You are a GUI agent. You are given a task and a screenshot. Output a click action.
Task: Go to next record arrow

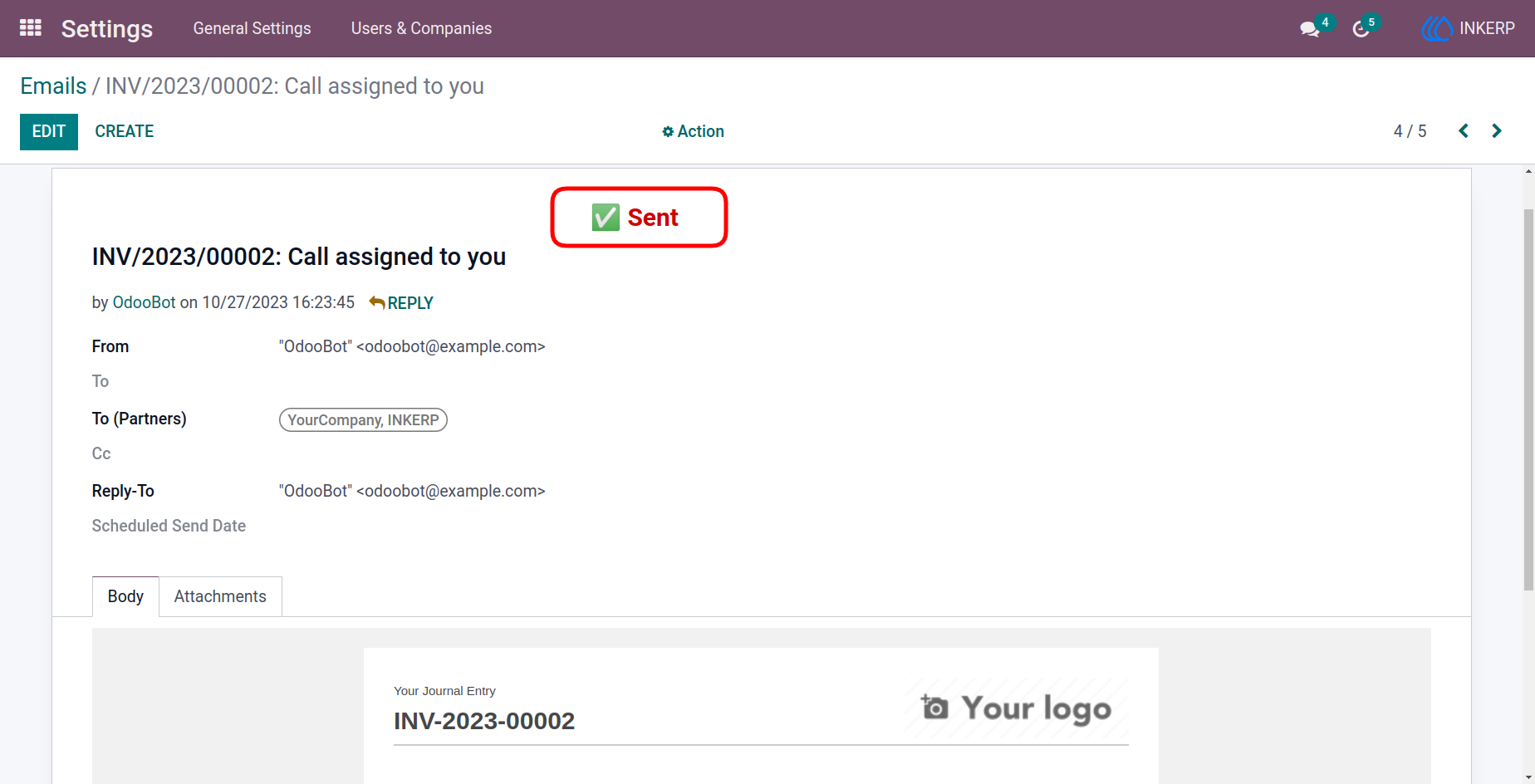coord(1497,131)
